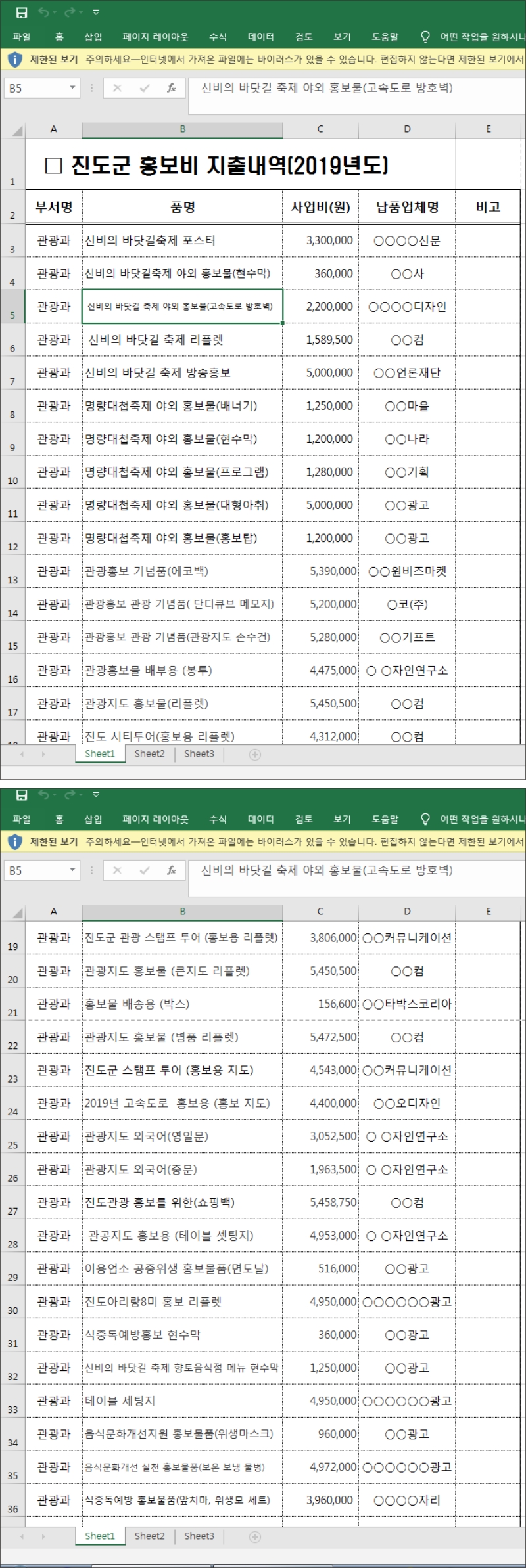
Task: Click the formula bar text in upper window
Action: [x=326, y=88]
